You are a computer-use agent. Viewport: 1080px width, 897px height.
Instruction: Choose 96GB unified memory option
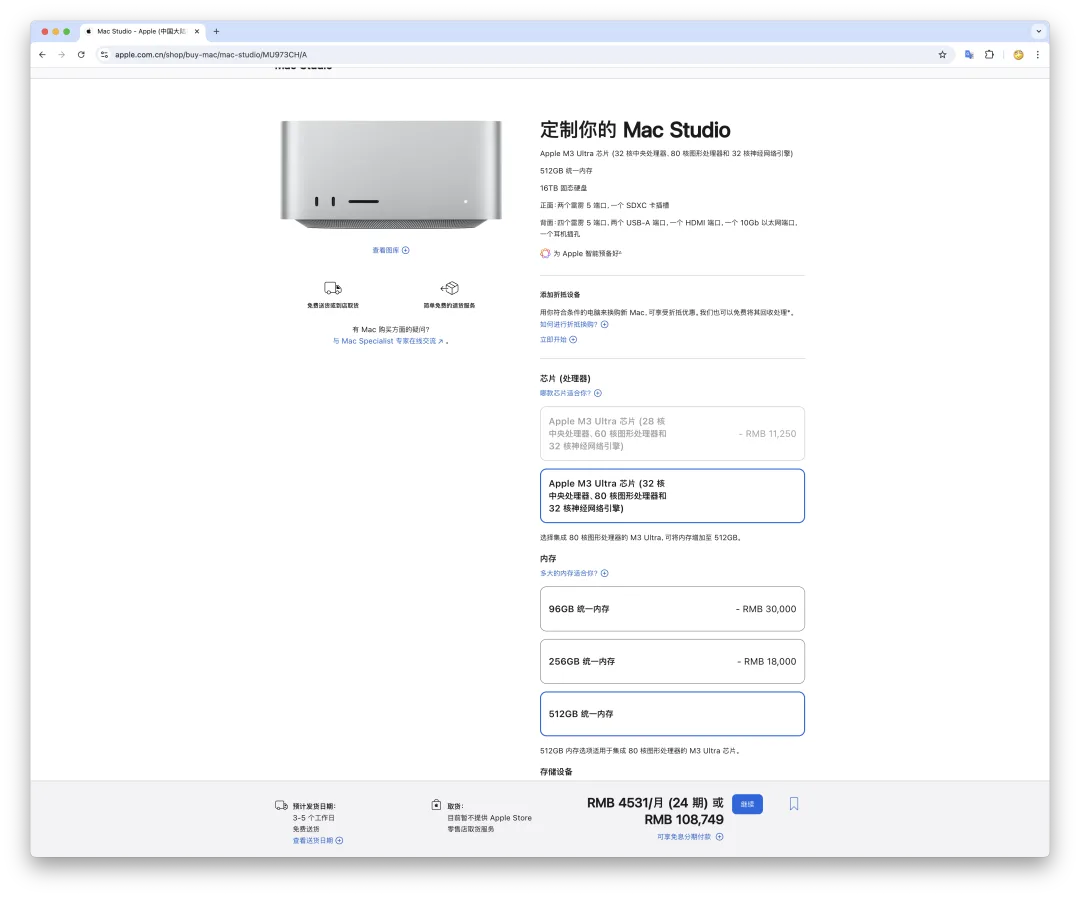pyautogui.click(x=672, y=609)
